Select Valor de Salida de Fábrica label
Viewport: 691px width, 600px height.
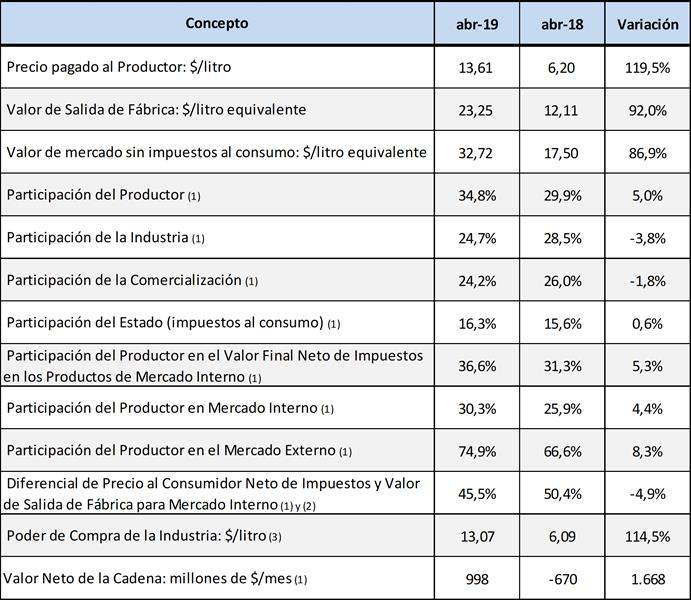click(156, 109)
